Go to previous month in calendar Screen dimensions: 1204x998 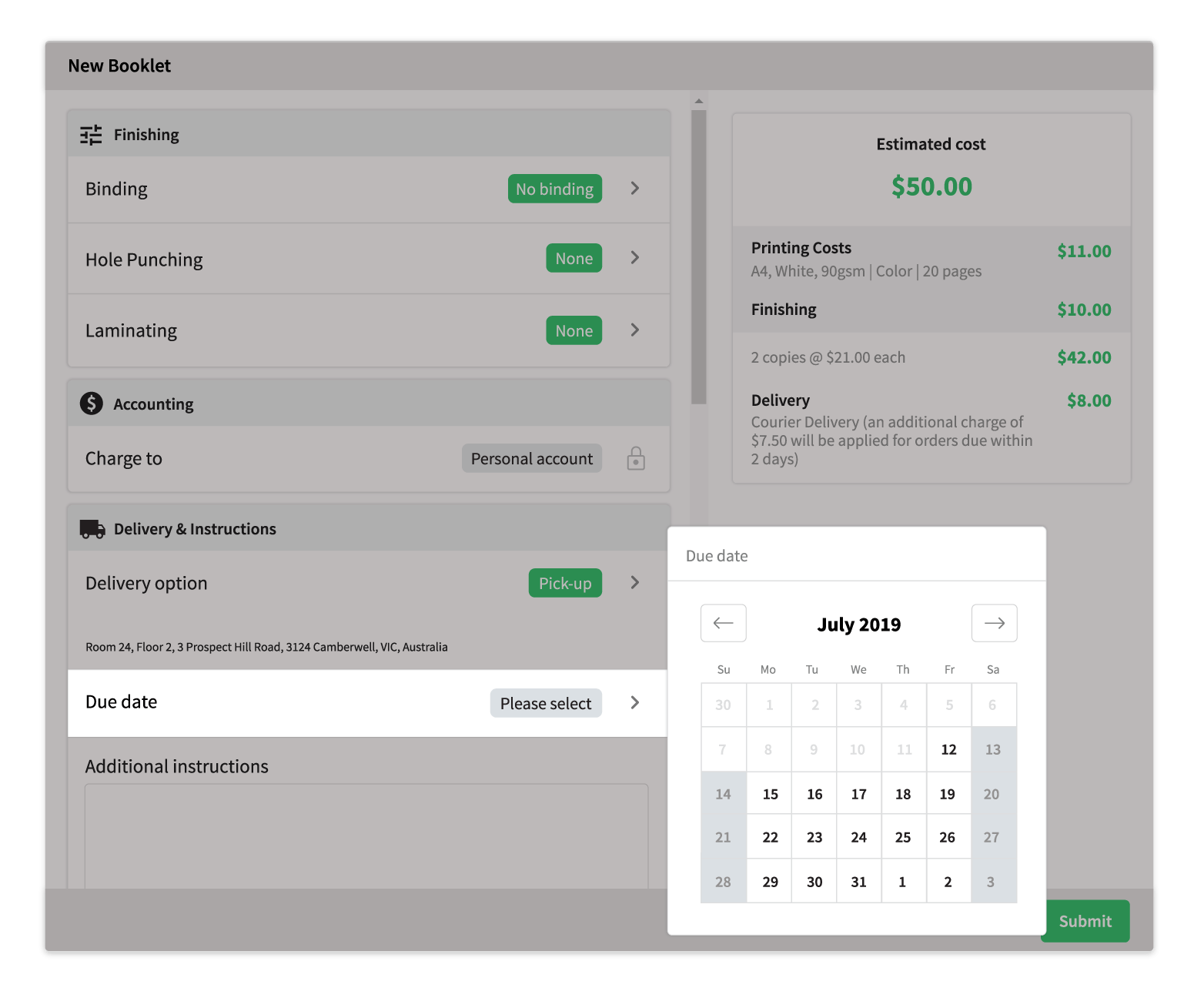point(724,623)
